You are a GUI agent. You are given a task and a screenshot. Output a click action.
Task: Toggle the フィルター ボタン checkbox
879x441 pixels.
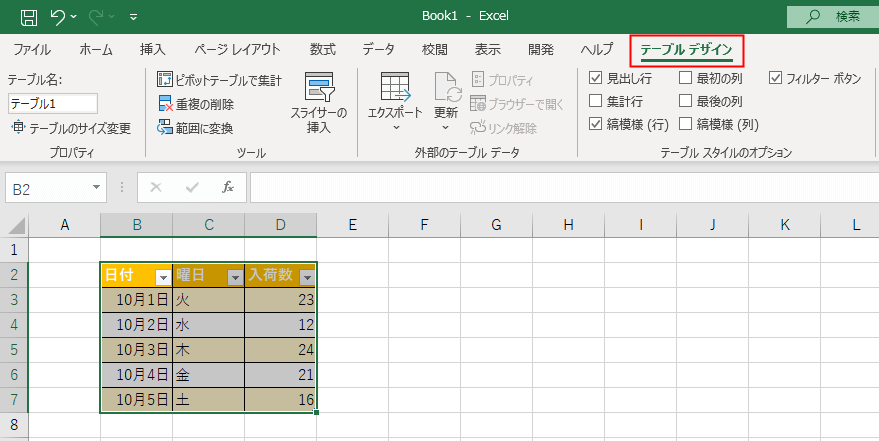pos(776,78)
